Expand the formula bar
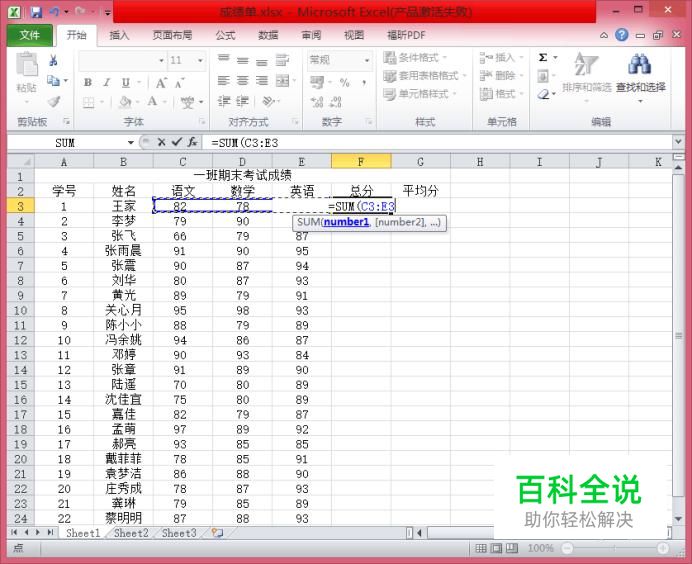This screenshot has height=564, width=692. pos(678,142)
